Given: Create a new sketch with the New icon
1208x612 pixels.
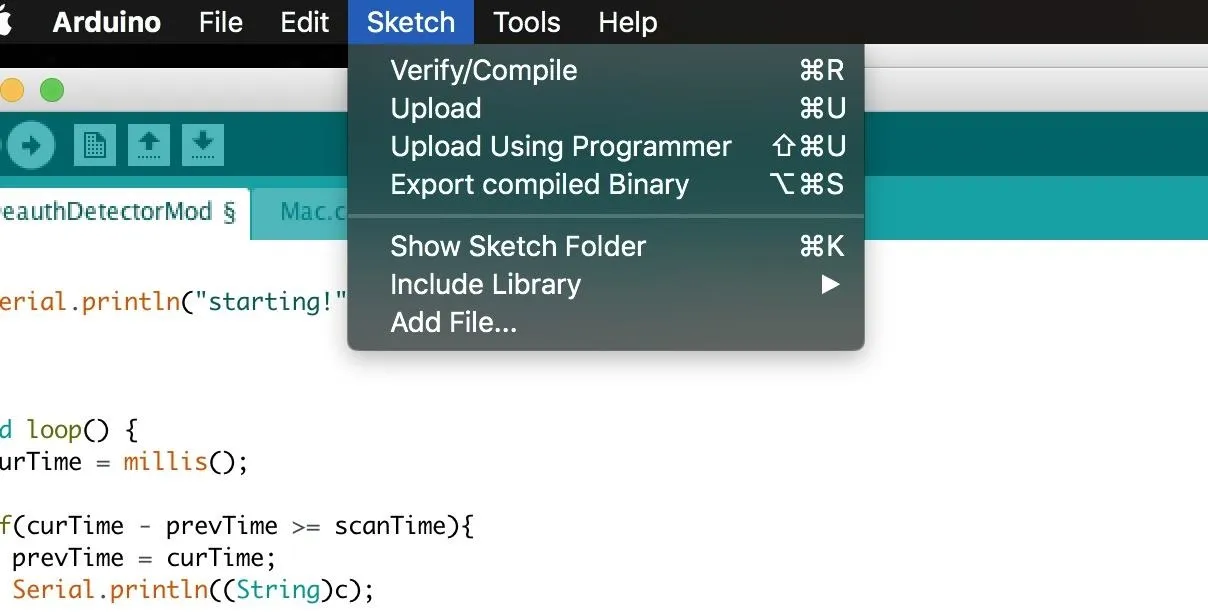Looking at the screenshot, I should [95, 146].
